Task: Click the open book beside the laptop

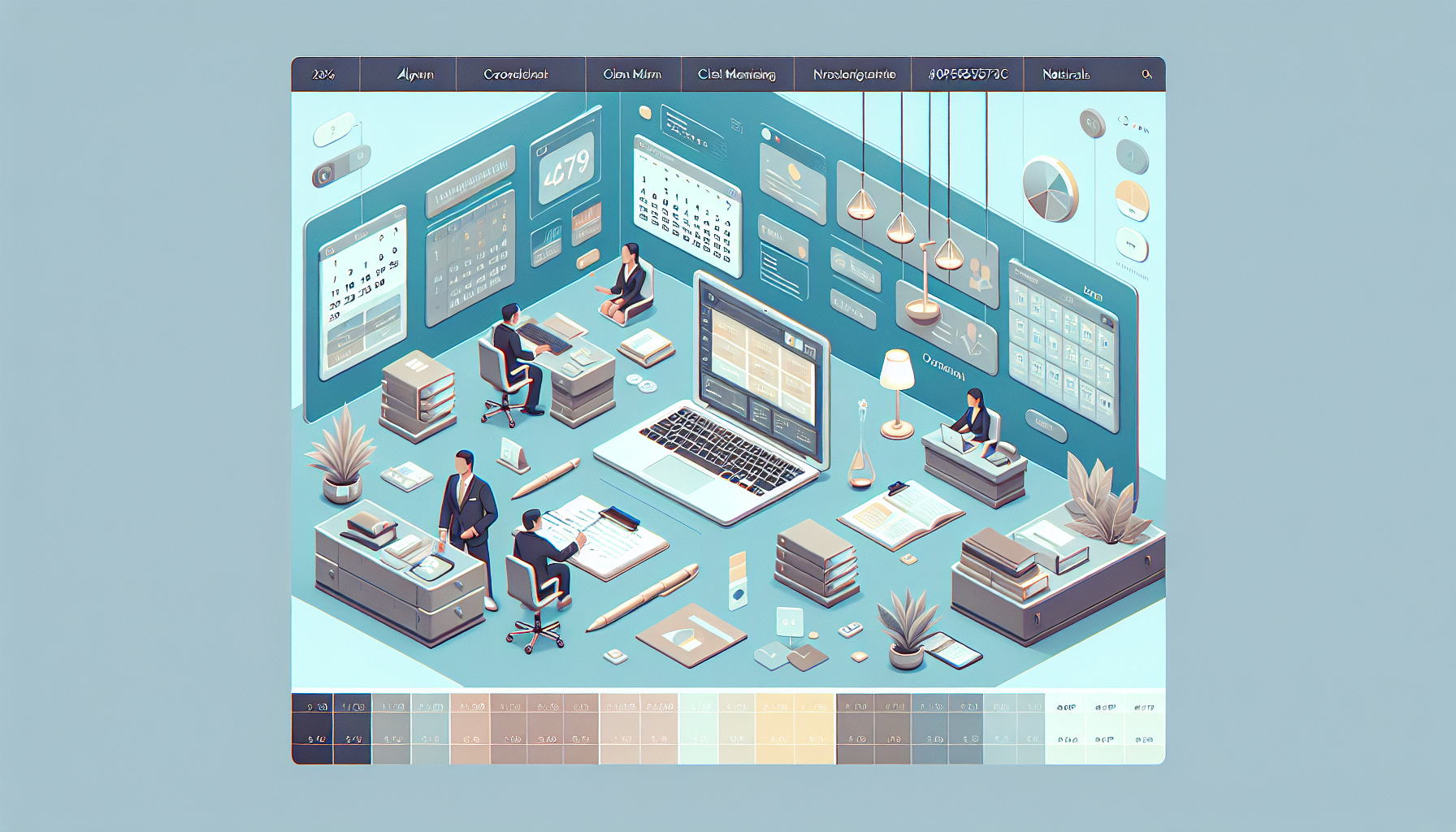Action: (900, 513)
